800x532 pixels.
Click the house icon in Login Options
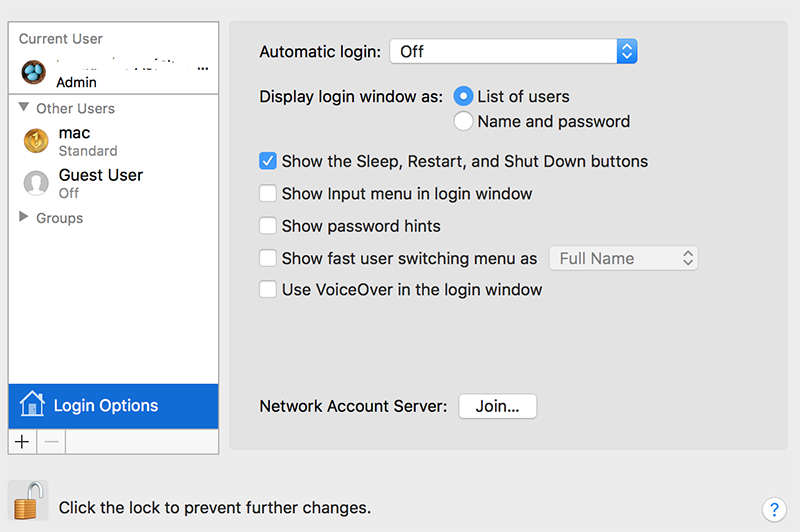click(x=32, y=405)
